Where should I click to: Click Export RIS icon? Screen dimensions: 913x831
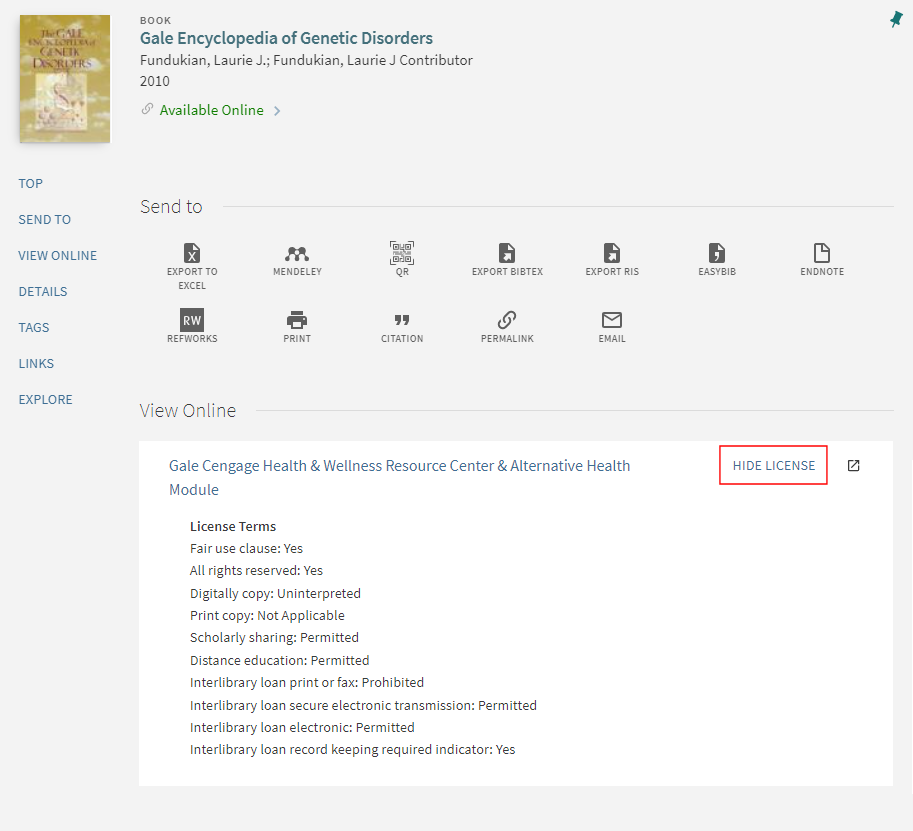pos(612,253)
